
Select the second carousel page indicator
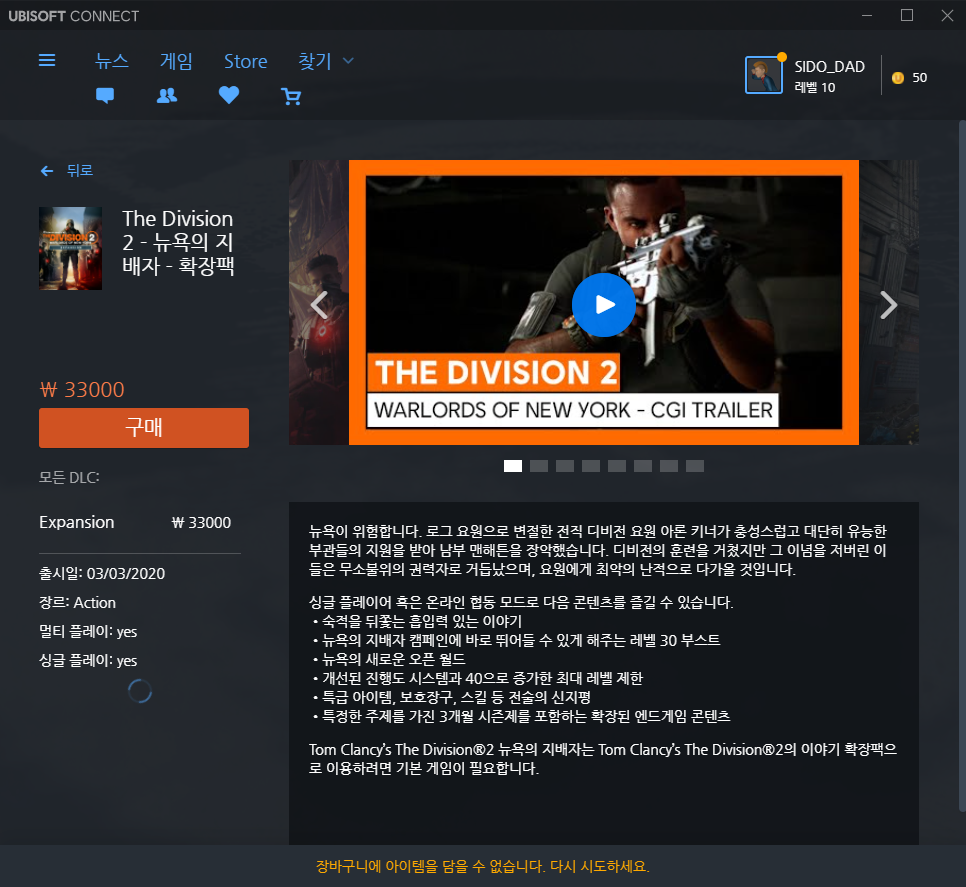coord(538,466)
